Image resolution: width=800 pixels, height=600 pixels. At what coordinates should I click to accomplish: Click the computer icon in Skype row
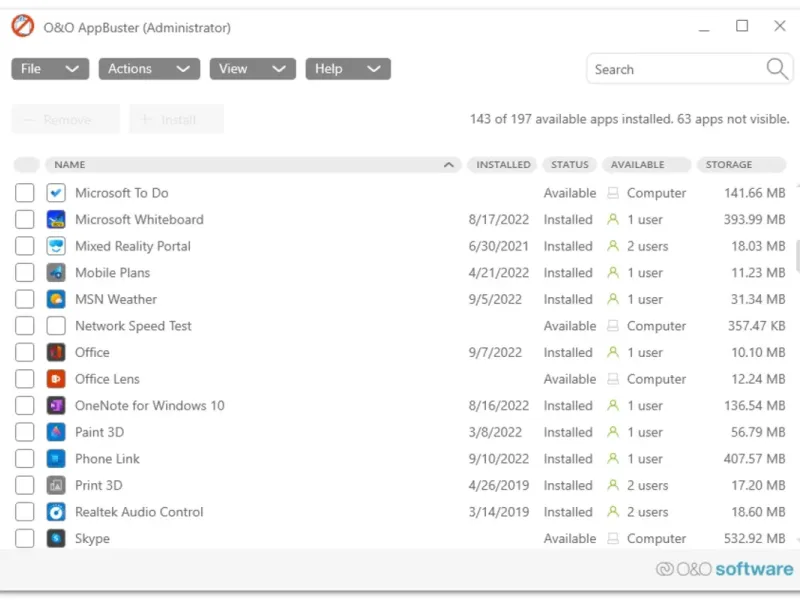[613, 538]
